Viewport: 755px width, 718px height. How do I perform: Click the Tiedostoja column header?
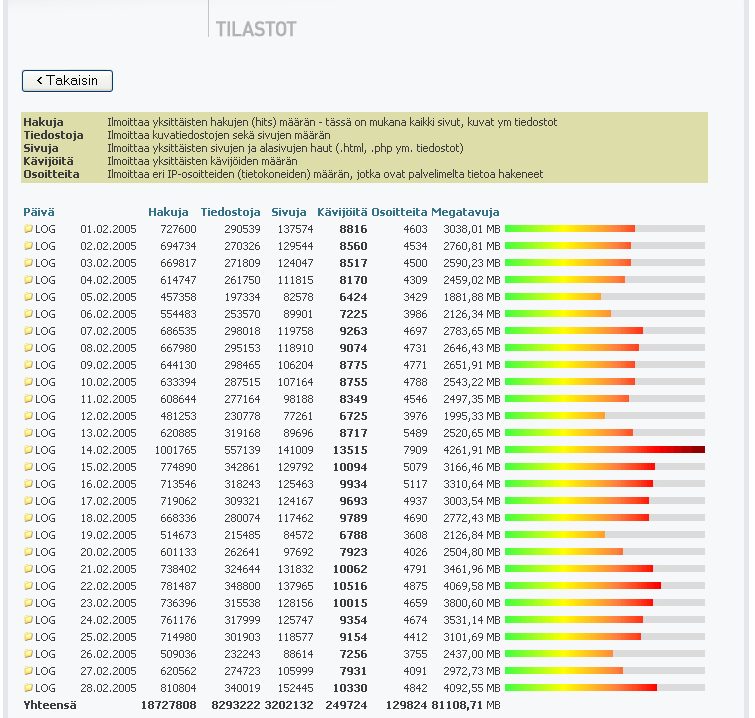[x=230, y=212]
